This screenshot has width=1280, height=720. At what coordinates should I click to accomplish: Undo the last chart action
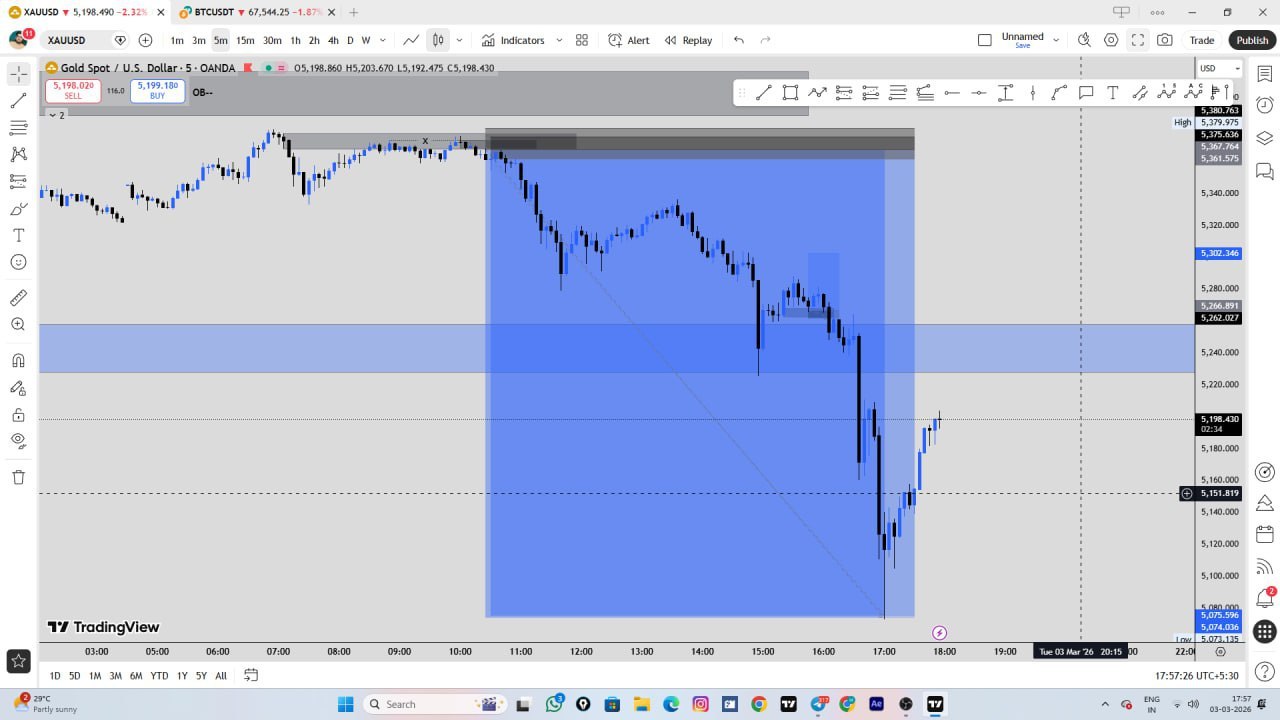[739, 40]
